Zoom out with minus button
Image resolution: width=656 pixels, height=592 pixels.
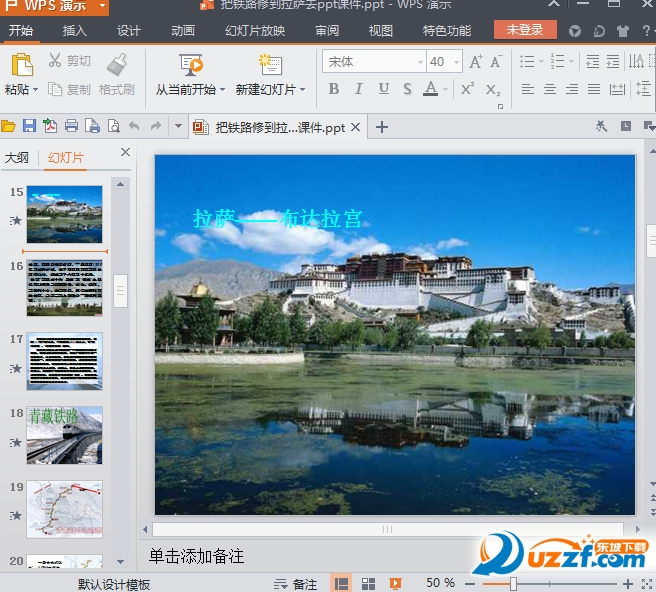470,584
